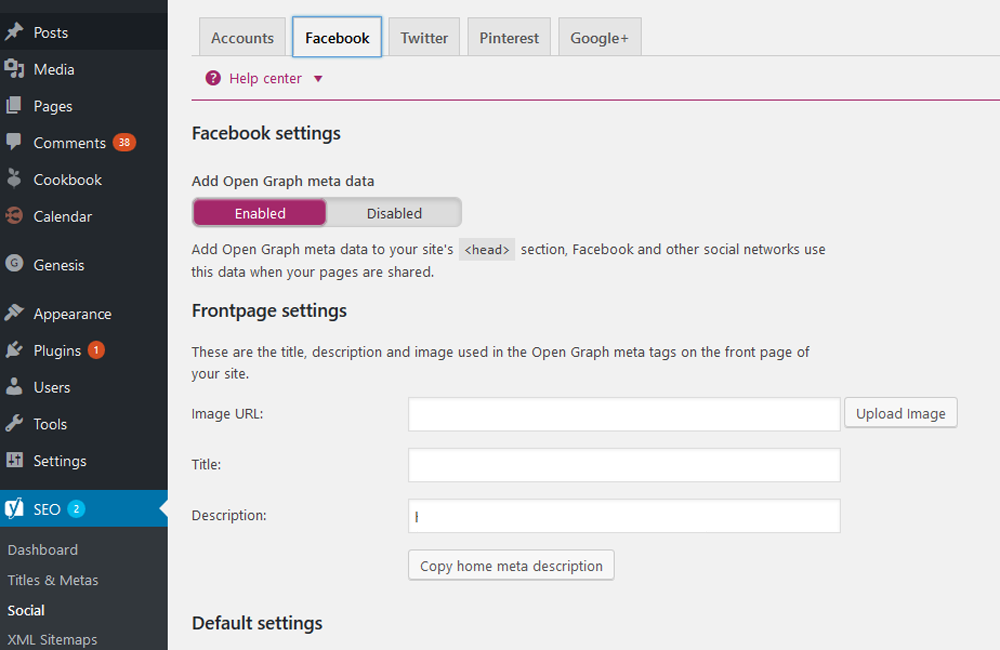This screenshot has height=650, width=1000.
Task: Expand the Help center dropdown arrow
Action: point(318,78)
